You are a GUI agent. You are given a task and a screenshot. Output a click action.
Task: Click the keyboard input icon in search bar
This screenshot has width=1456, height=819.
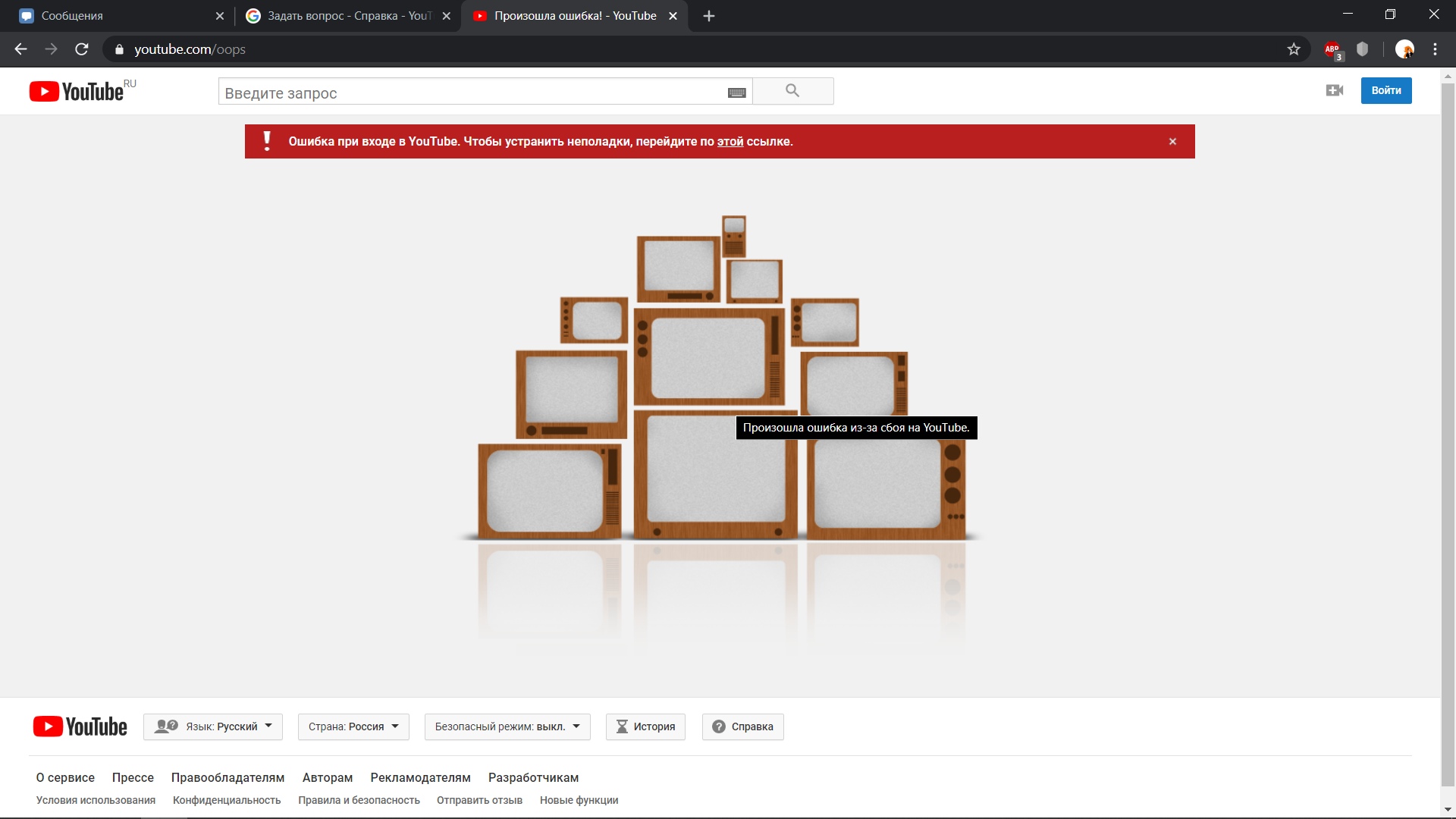(x=737, y=92)
